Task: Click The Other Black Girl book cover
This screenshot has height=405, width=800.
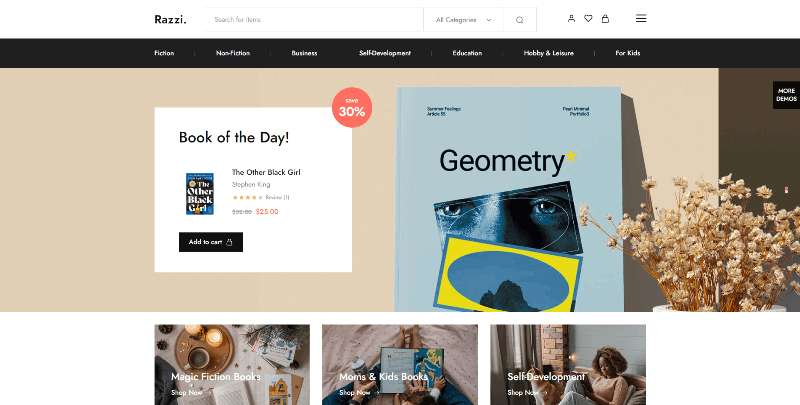Action: click(199, 194)
